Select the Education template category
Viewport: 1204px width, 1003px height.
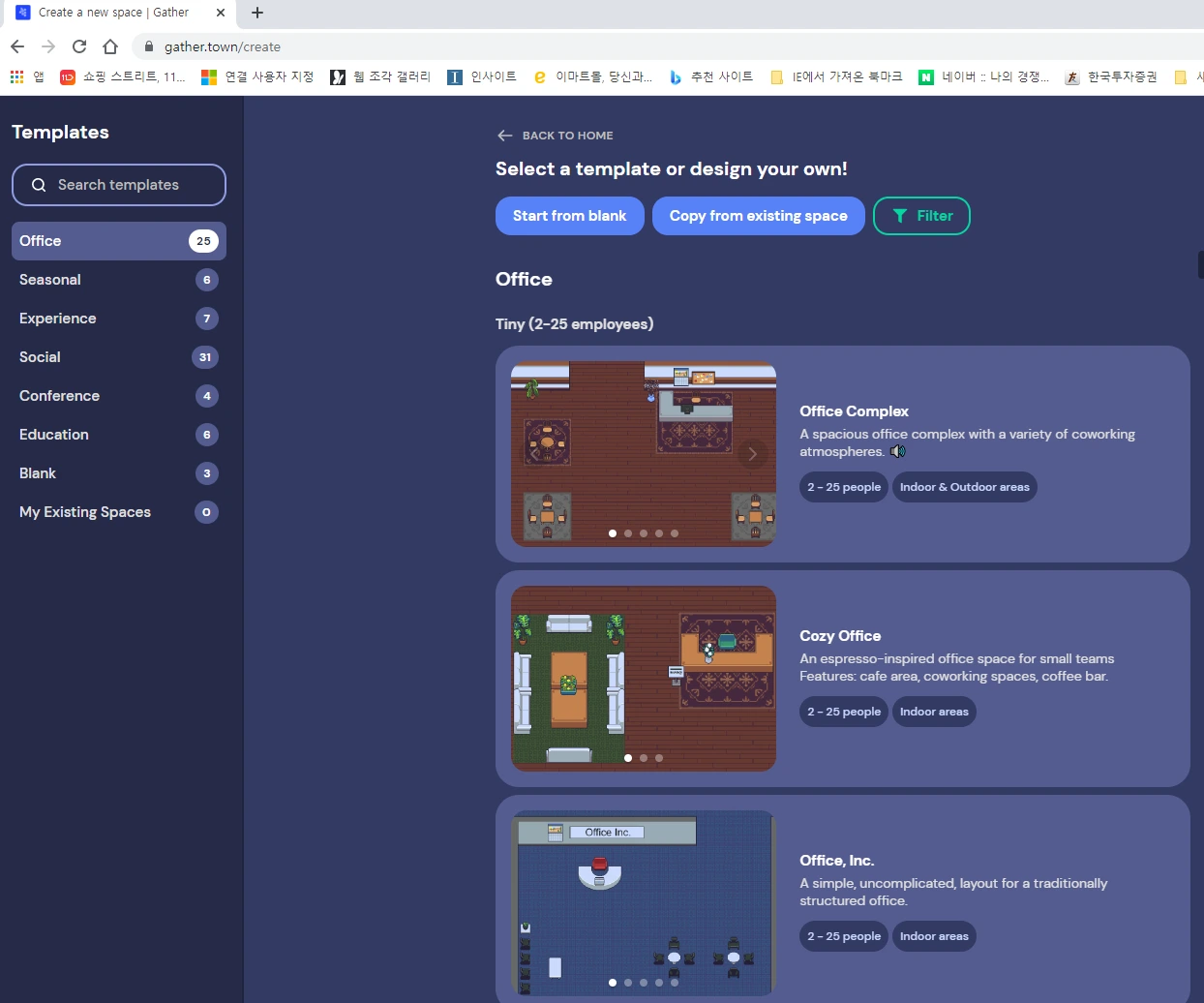point(119,435)
